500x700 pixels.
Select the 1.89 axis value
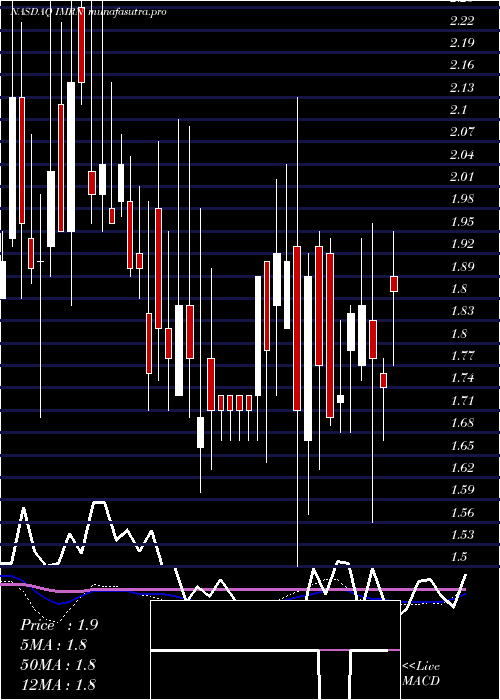click(462, 267)
